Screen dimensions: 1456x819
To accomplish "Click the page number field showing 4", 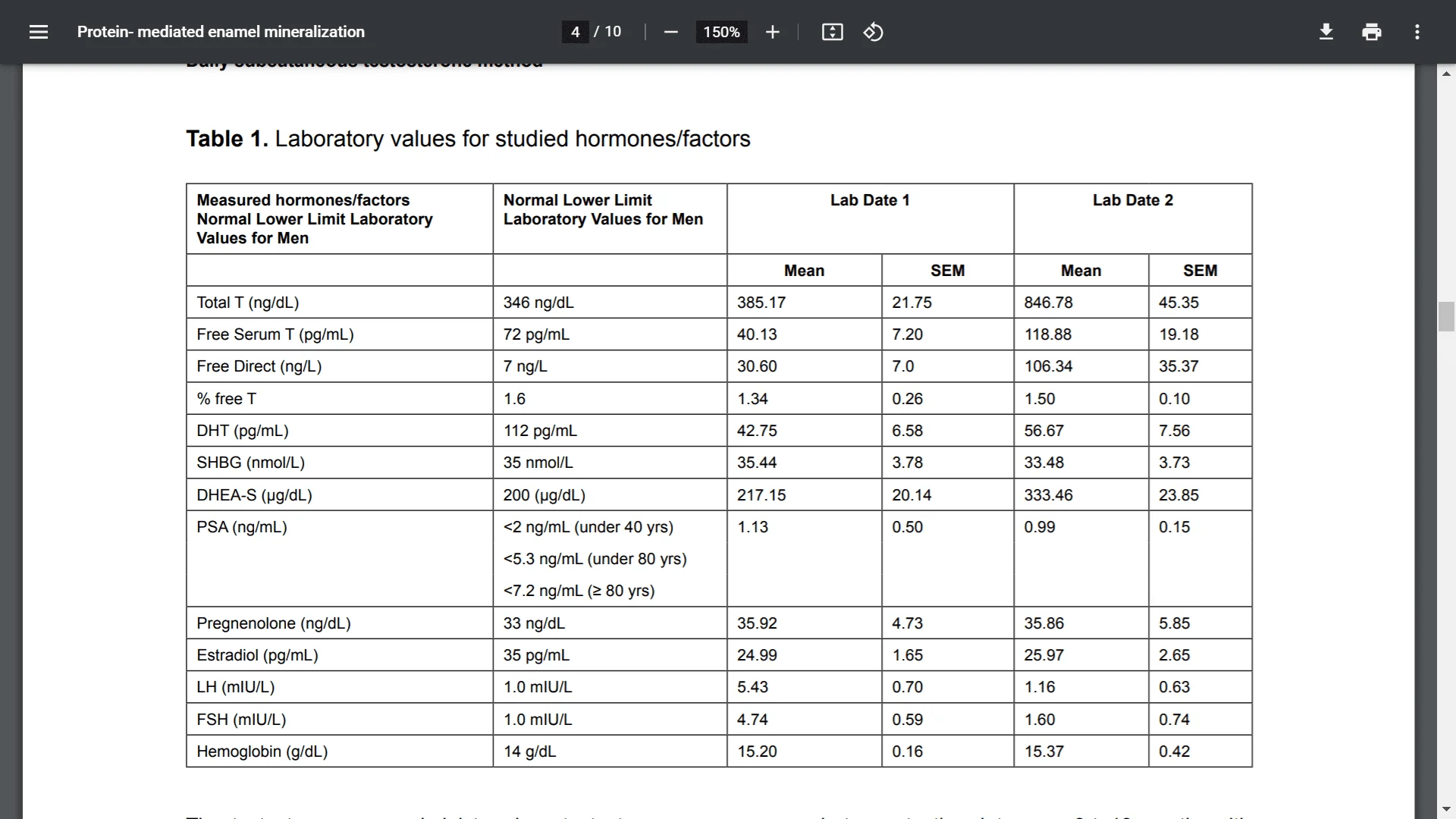I will coord(576,32).
